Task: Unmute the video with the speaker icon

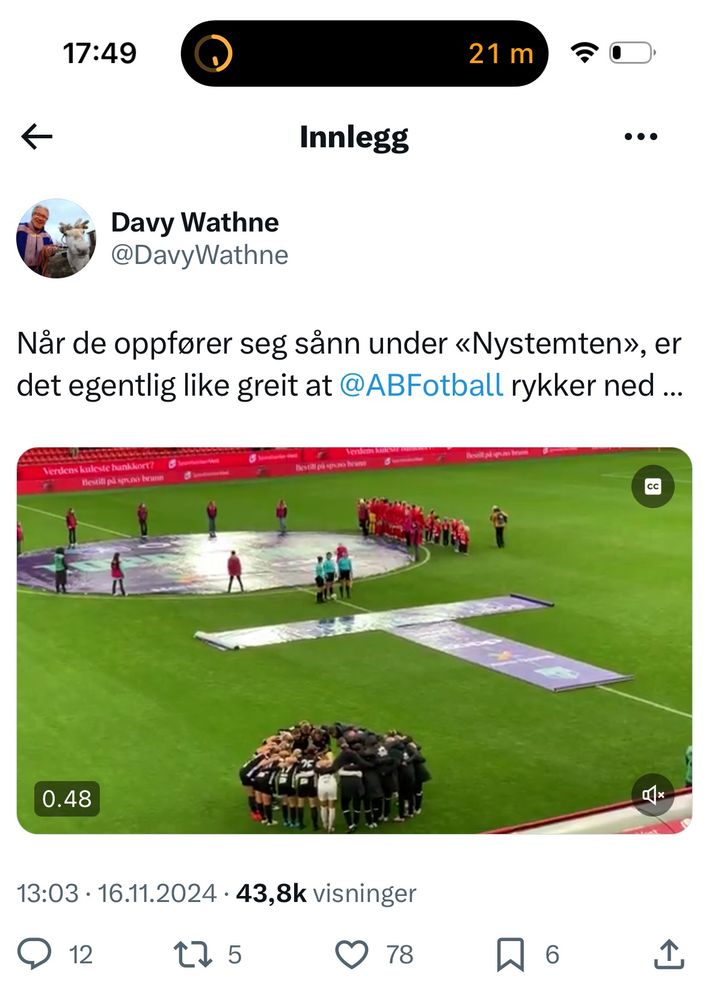Action: point(652,795)
